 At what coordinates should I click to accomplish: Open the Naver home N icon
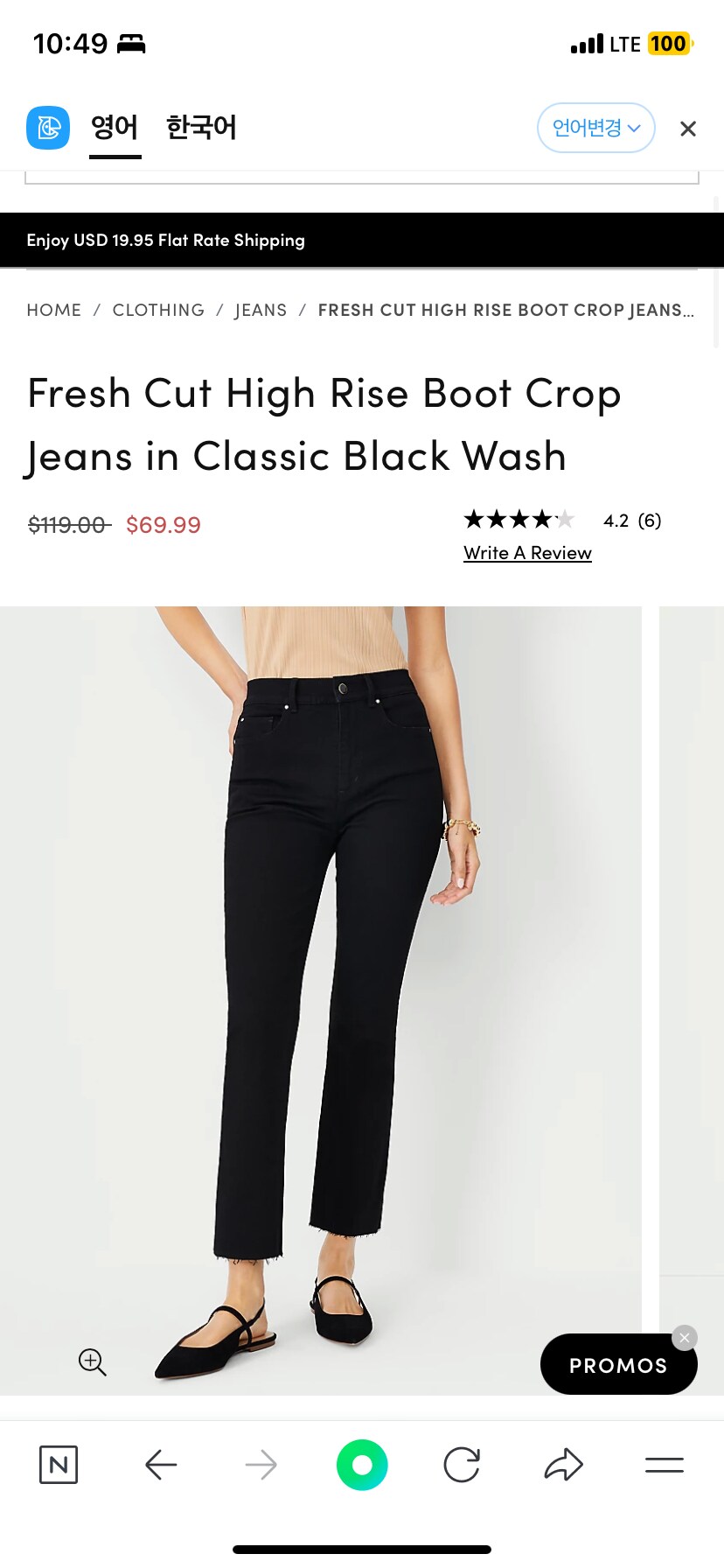click(59, 1465)
